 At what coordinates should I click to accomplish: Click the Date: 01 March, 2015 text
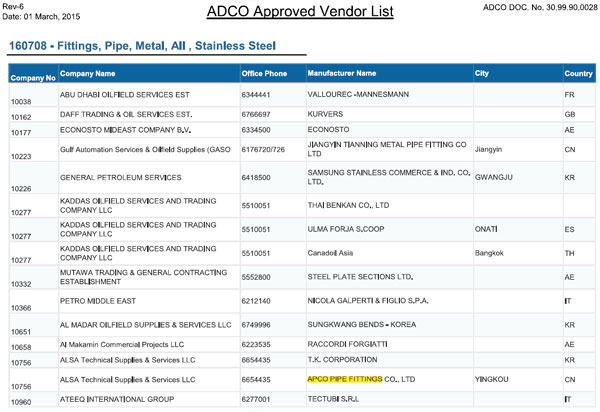coord(41,16)
